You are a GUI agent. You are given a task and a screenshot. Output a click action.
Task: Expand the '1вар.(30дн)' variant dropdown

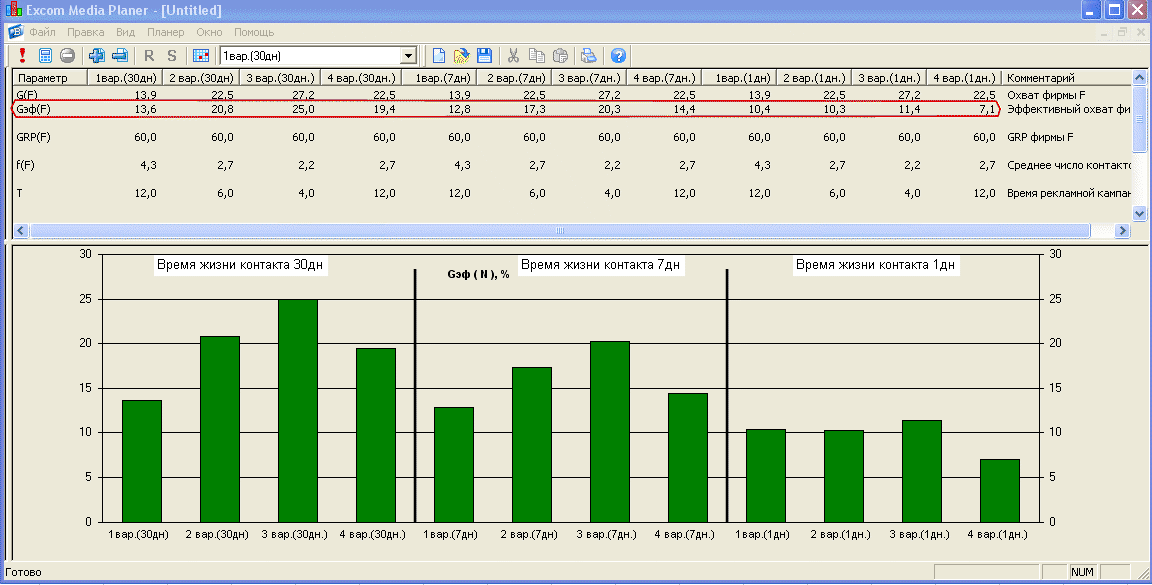click(x=408, y=56)
